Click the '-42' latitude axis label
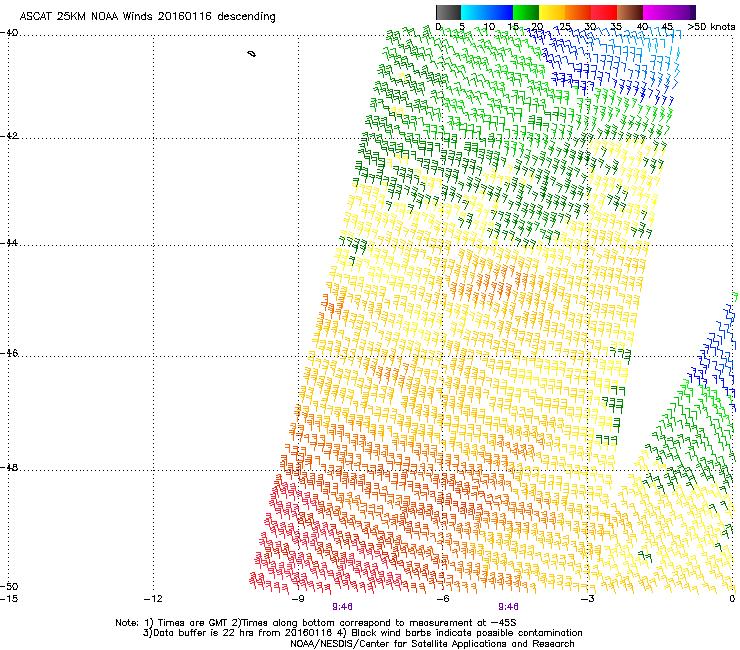Screen dimensions: 740x650 [9, 135]
